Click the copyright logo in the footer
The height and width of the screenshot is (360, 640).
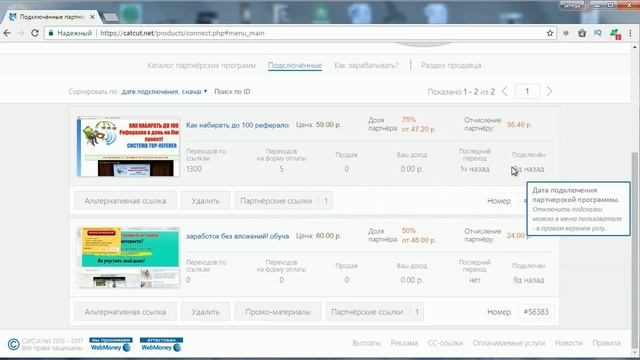(x=13, y=344)
